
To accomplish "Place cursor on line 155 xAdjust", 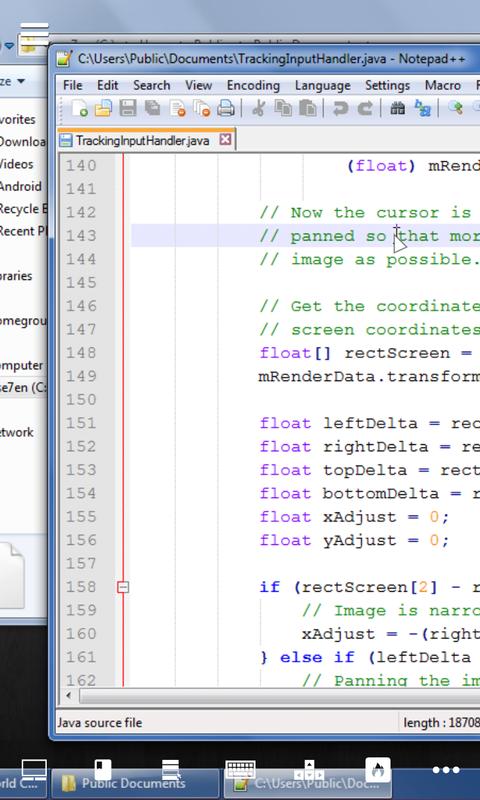I will point(359,517).
